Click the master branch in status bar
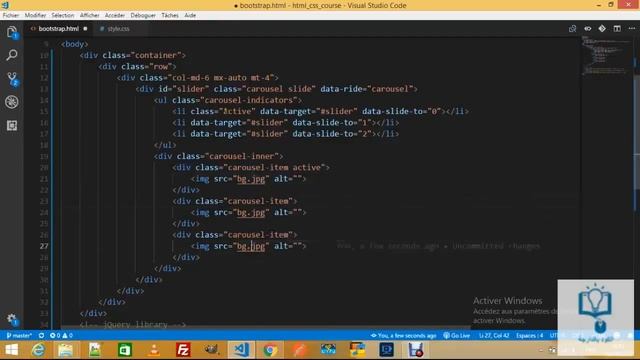Image resolution: width=640 pixels, height=360 pixels. [x=19, y=336]
